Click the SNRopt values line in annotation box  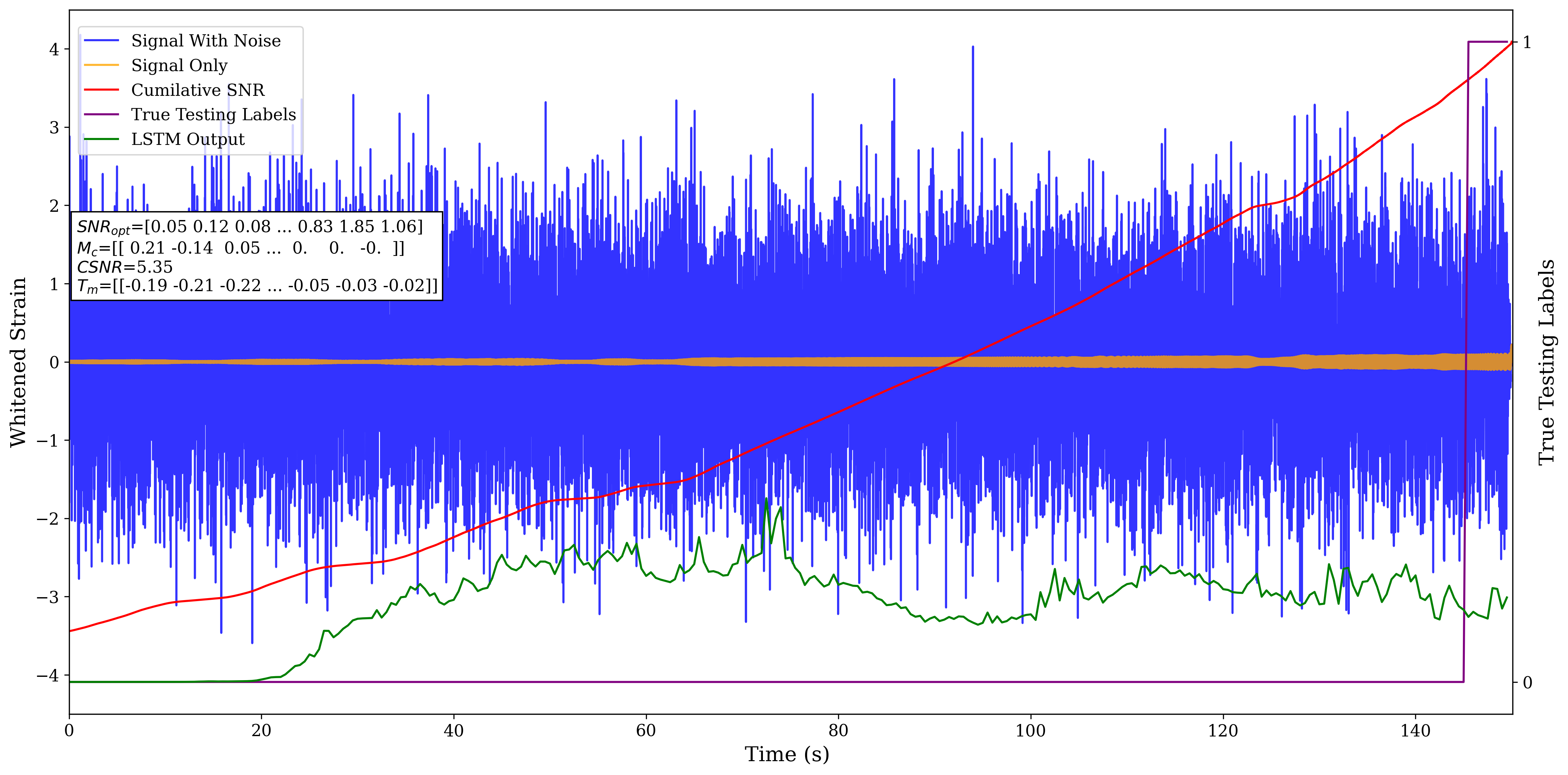[x=249, y=227]
